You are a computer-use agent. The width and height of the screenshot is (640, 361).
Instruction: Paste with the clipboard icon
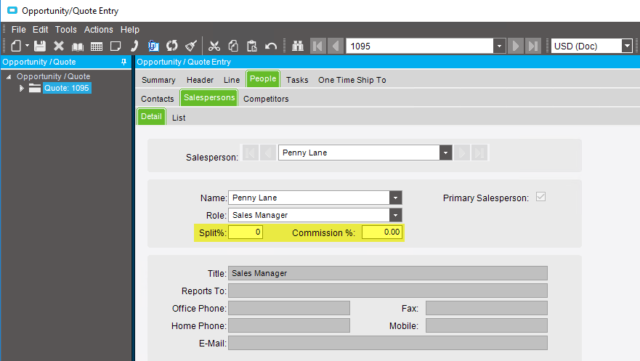tap(252, 46)
